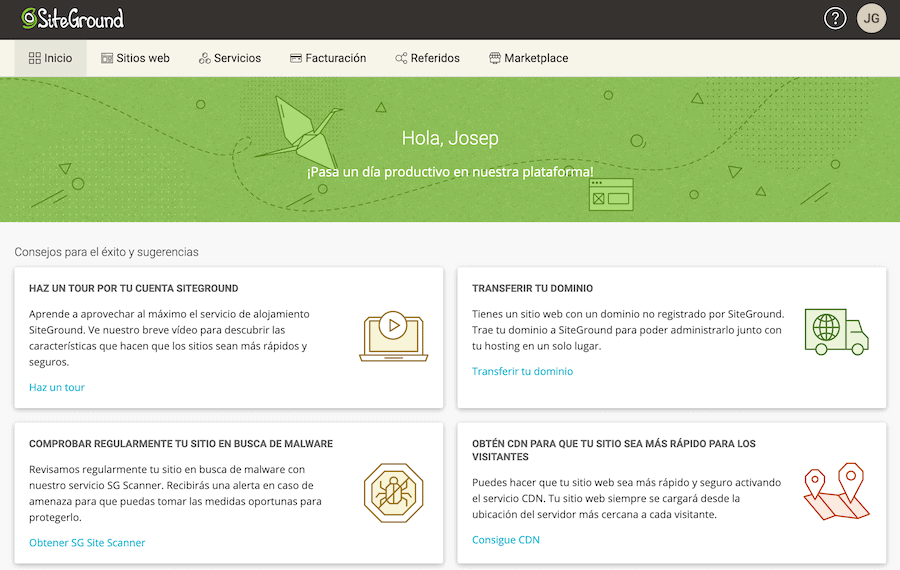Screen dimensions: 900x570
Task: Click HAZ UN TOUR POR TU CUENTA SITEGROUND title
Action: coord(134,288)
